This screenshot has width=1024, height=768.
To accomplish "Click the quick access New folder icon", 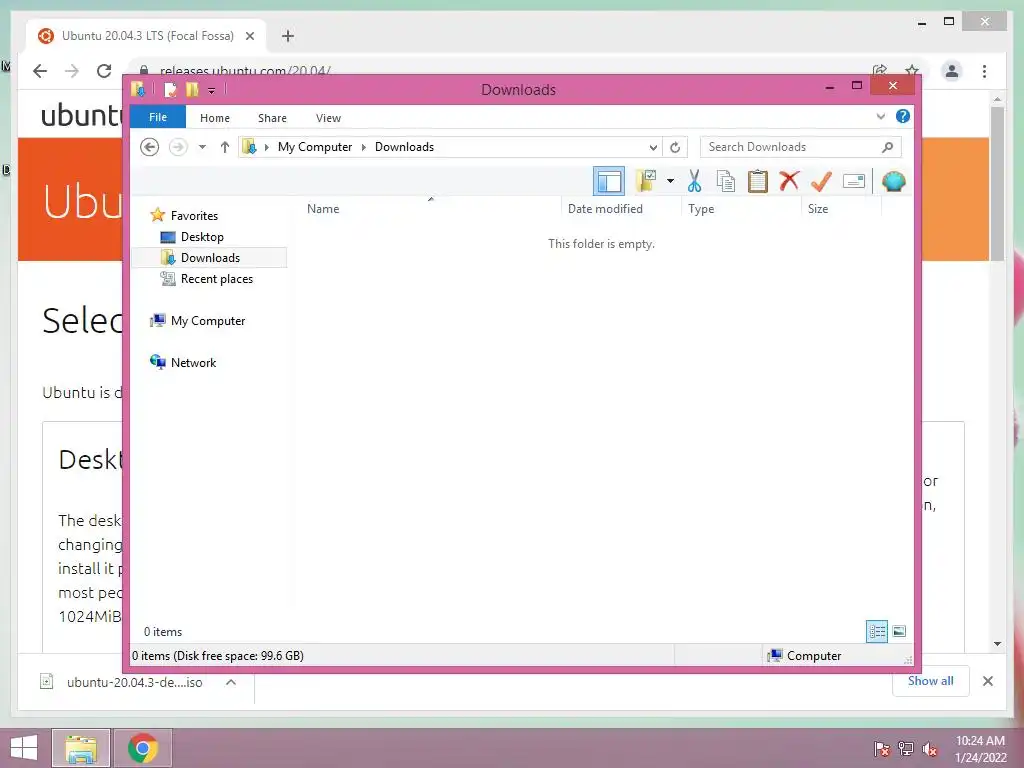I will pyautogui.click(x=192, y=89).
